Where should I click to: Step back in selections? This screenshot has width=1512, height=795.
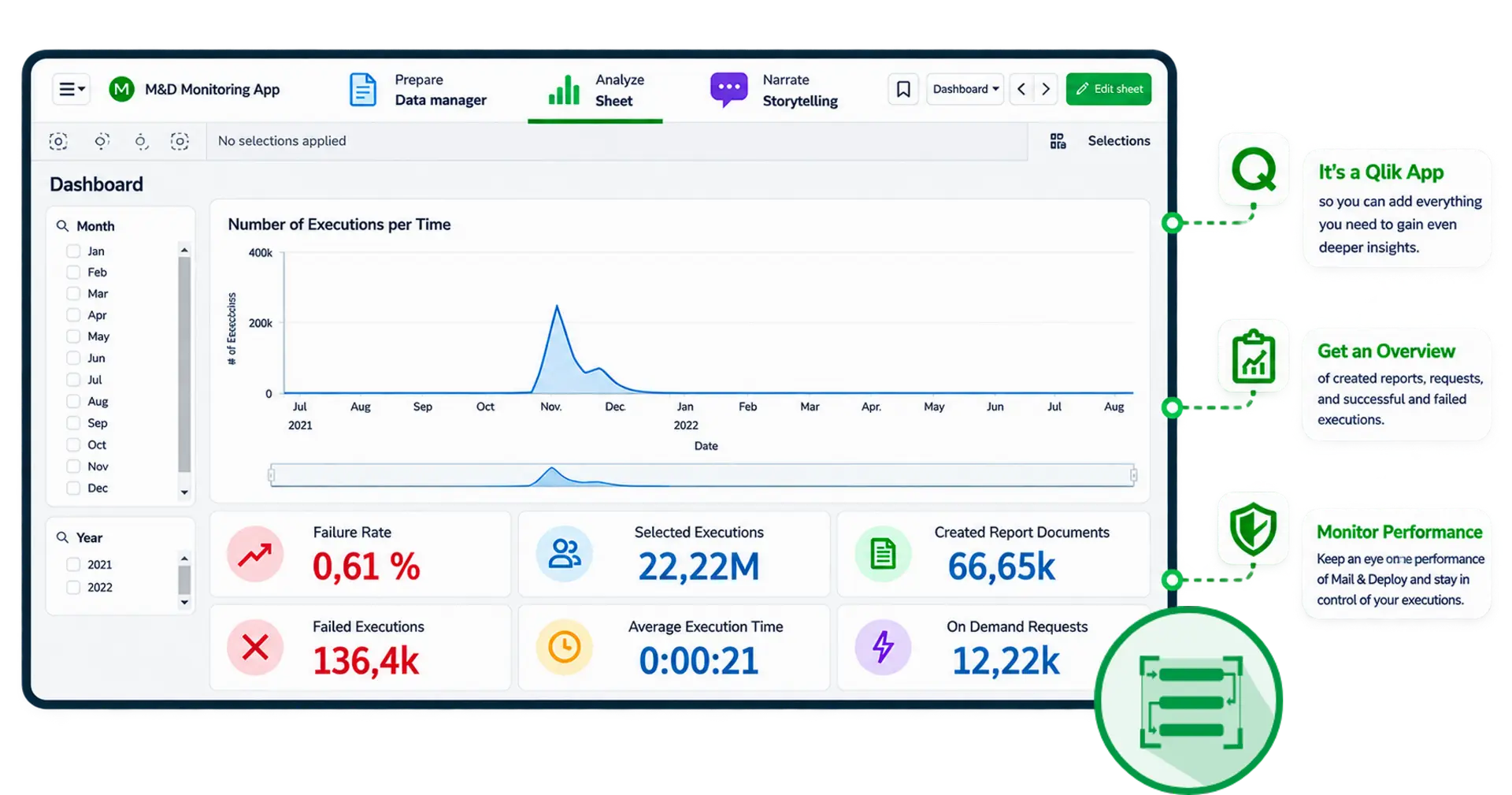(102, 141)
